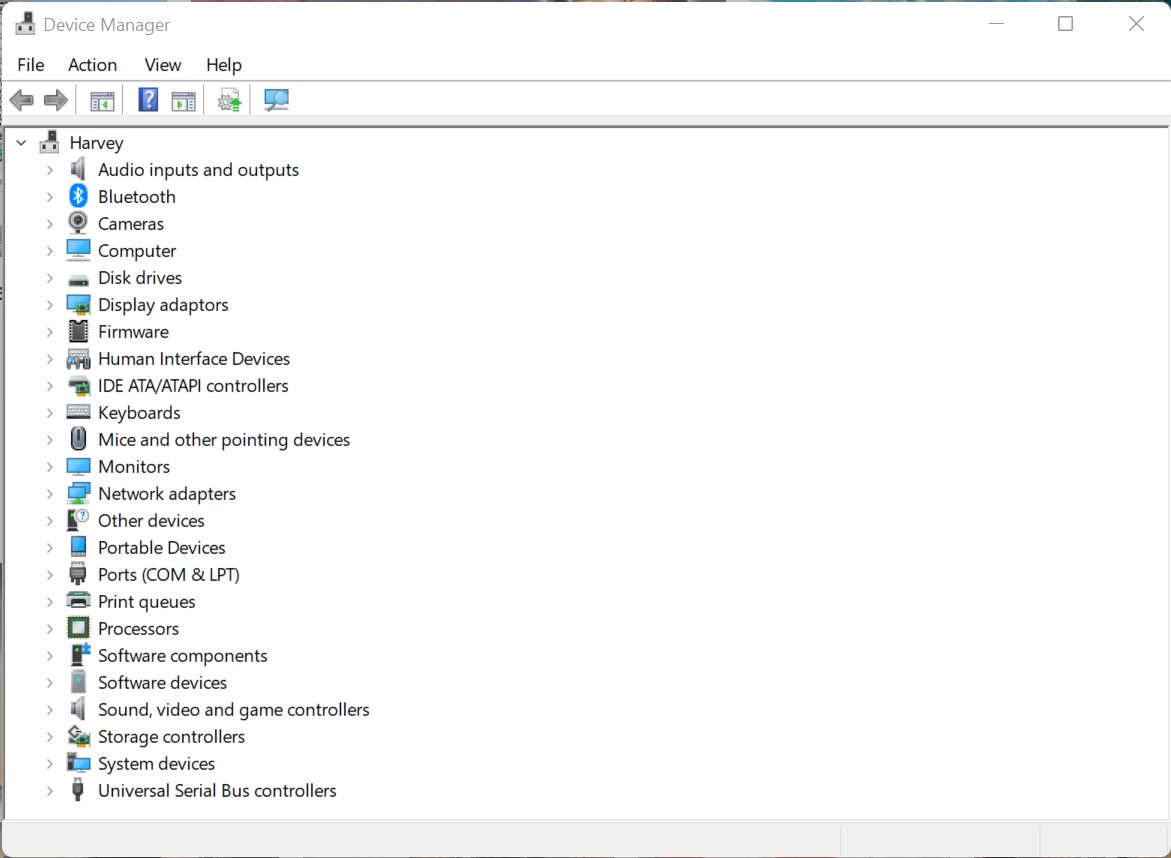Expand the Portable Devices chevron
Image resolution: width=1171 pixels, height=858 pixels.
[x=49, y=548]
